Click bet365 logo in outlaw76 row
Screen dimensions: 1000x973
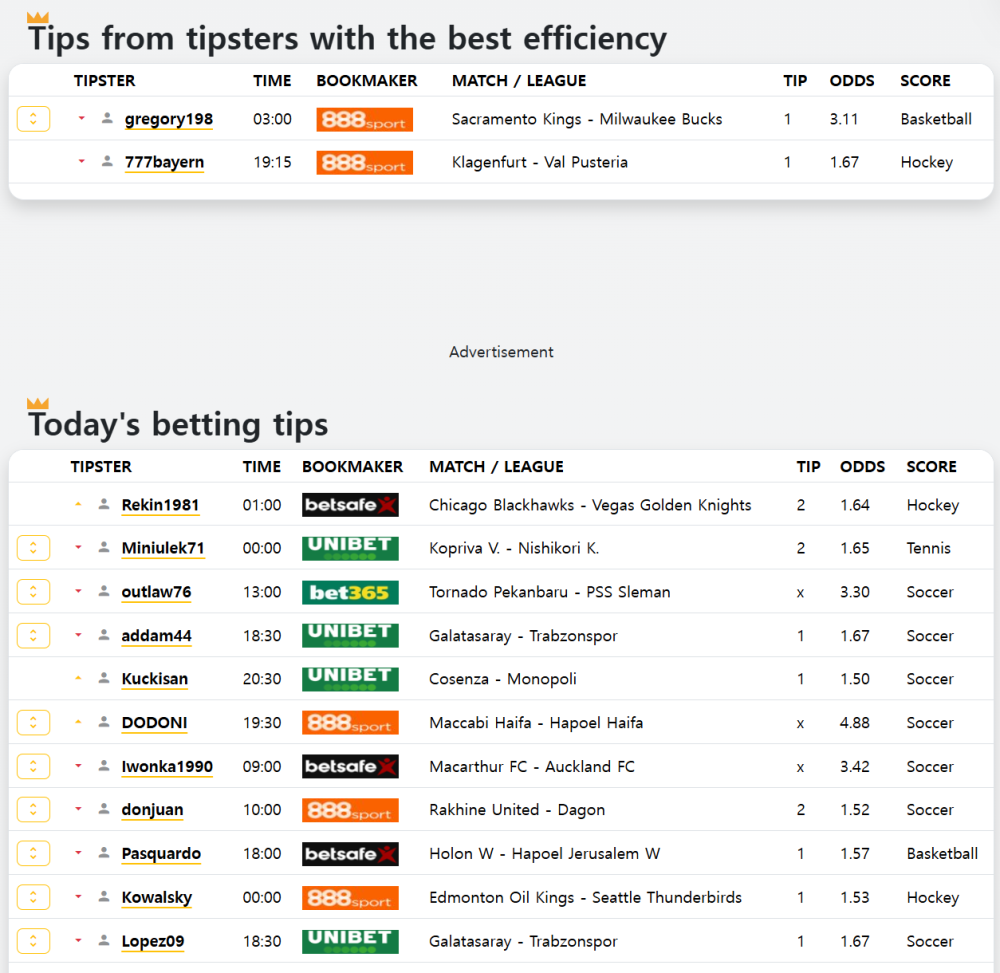(x=350, y=592)
